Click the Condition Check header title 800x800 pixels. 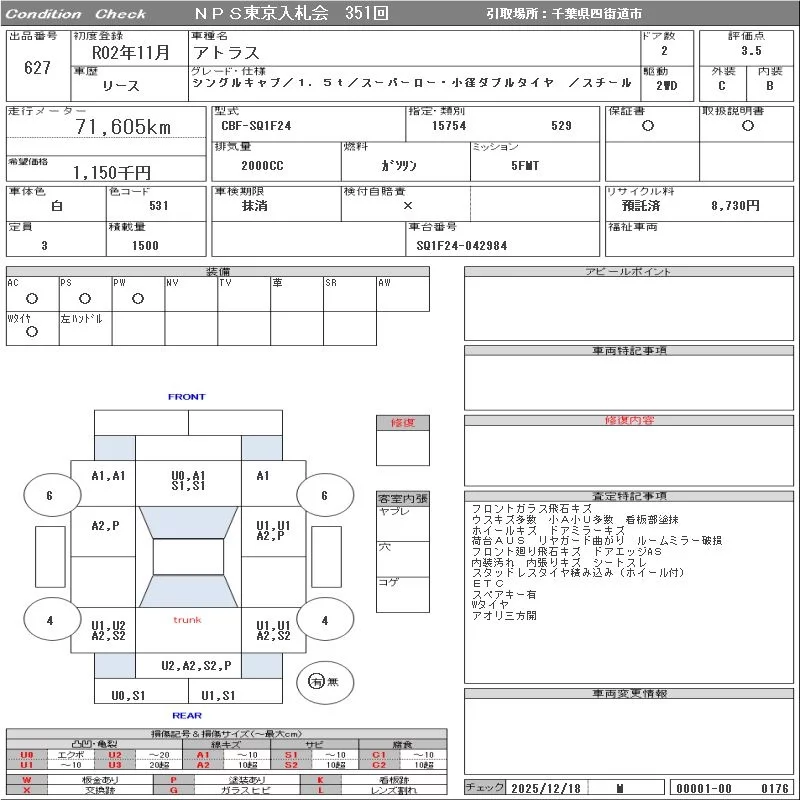[76, 14]
